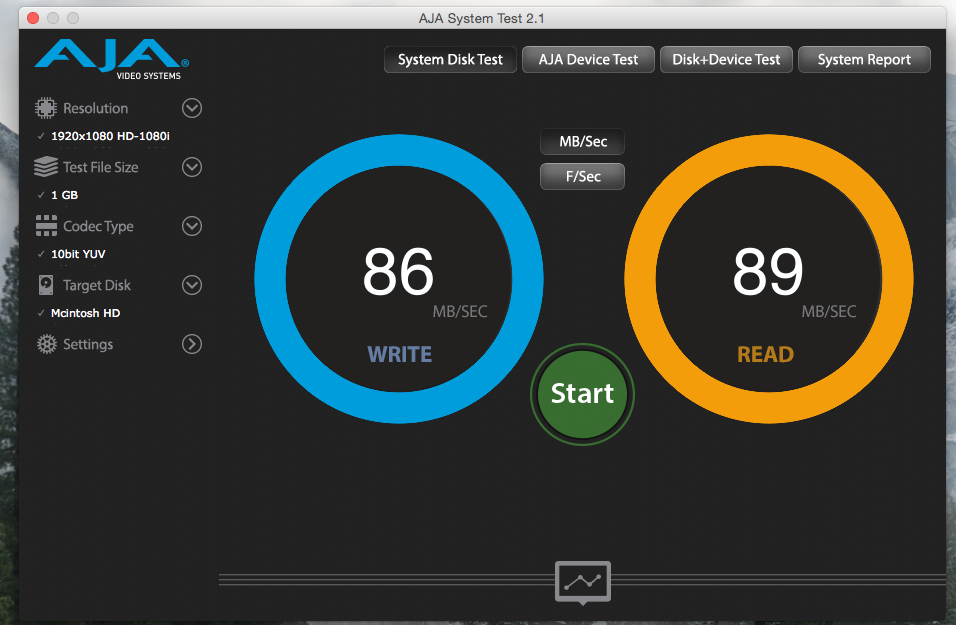Viewport: 956px width, 625px height.
Task: Select F/Sec units
Action: tap(582, 176)
